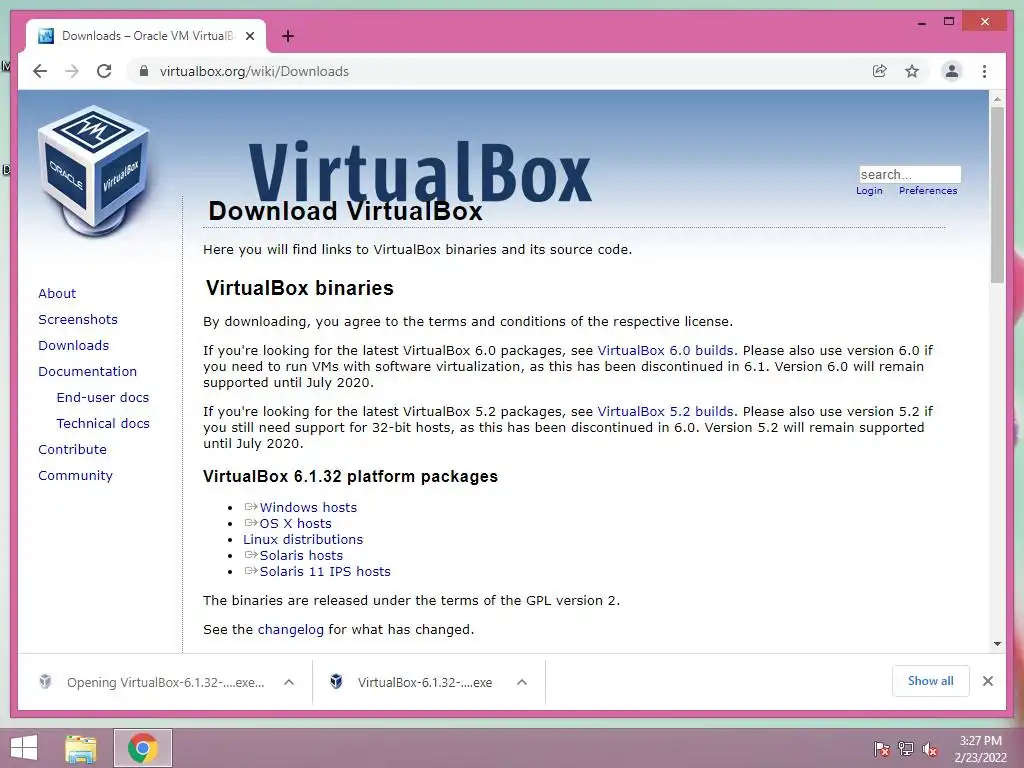Click the VirtualBox cube logo

point(95,170)
